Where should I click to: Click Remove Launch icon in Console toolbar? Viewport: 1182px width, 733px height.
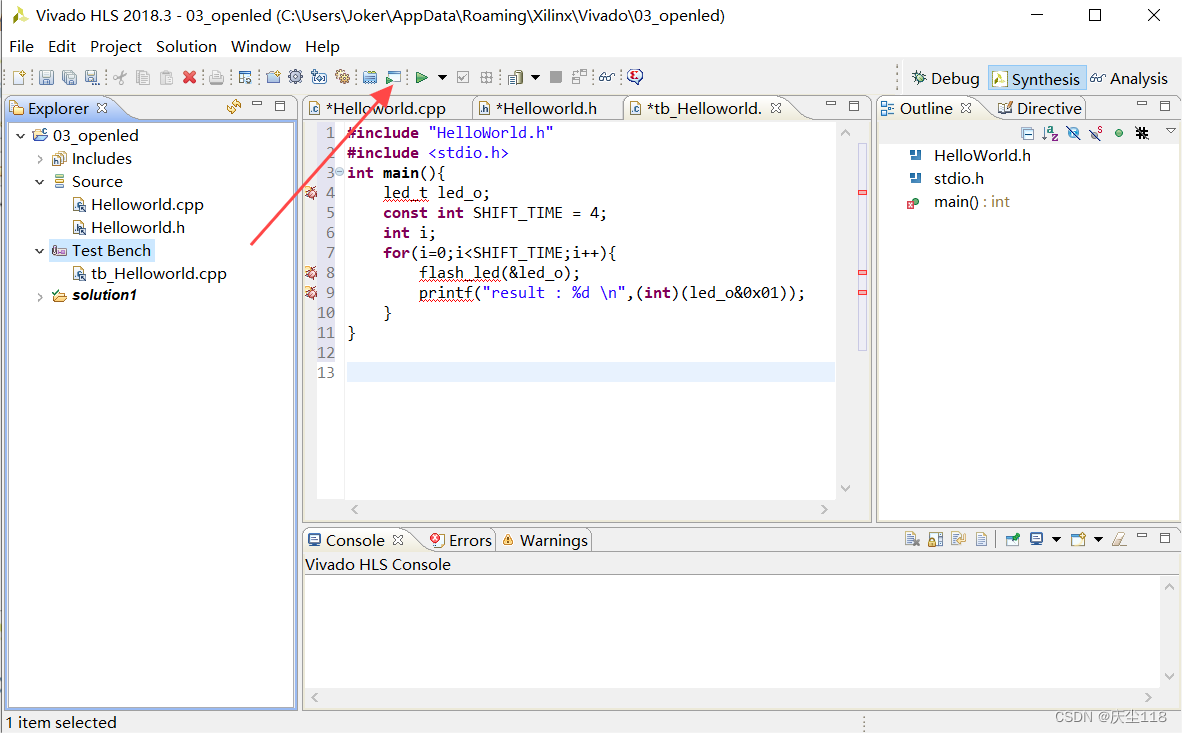pyautogui.click(x=912, y=539)
